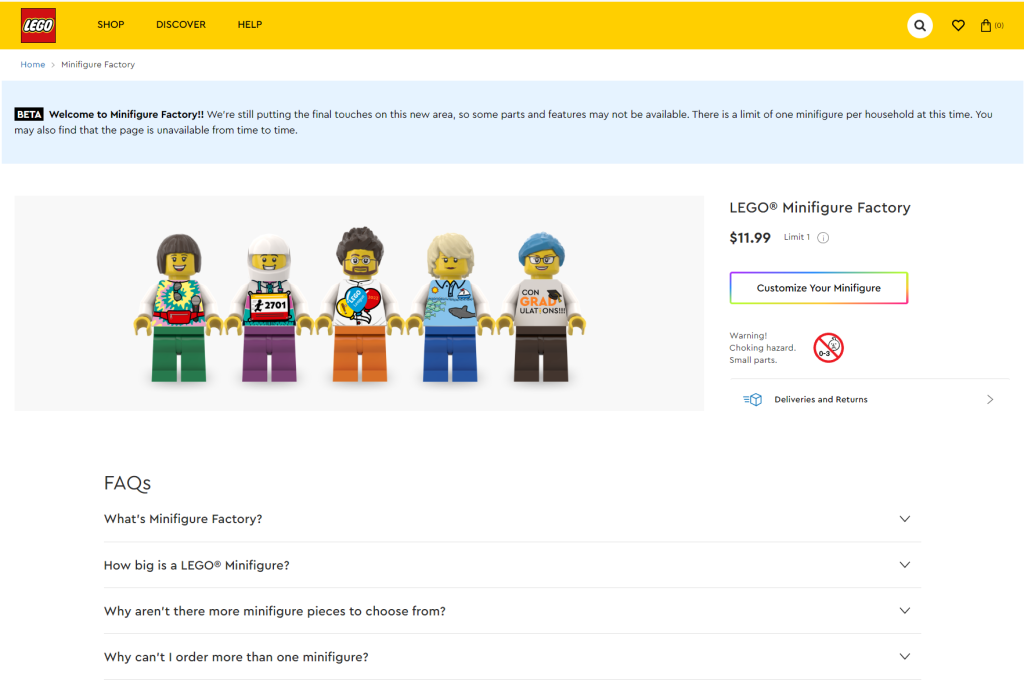The width and height of the screenshot is (1024, 681).
Task: Expand the more minifigure pieces FAQ chevron
Action: [x=904, y=610]
